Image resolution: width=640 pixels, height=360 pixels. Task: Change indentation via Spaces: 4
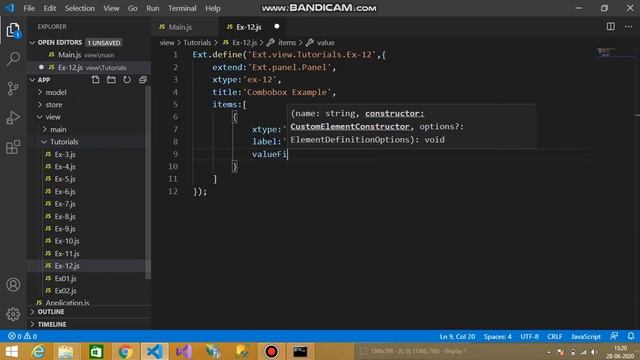(x=498, y=337)
